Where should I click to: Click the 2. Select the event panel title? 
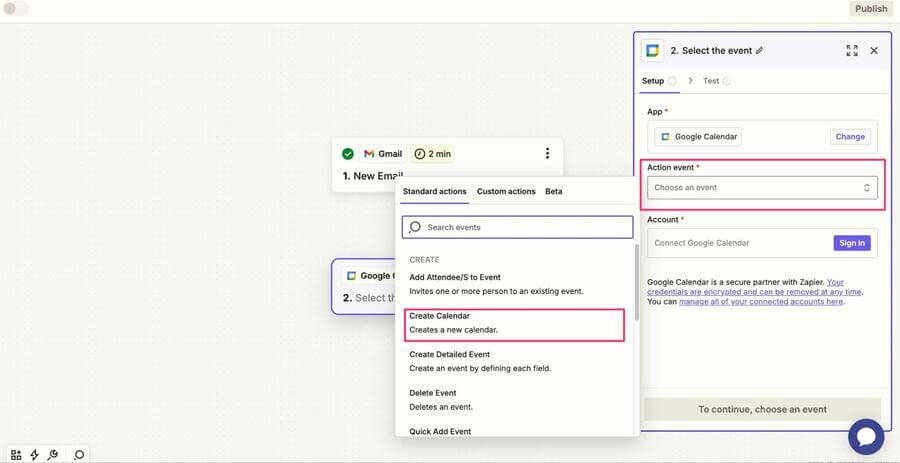[711, 50]
